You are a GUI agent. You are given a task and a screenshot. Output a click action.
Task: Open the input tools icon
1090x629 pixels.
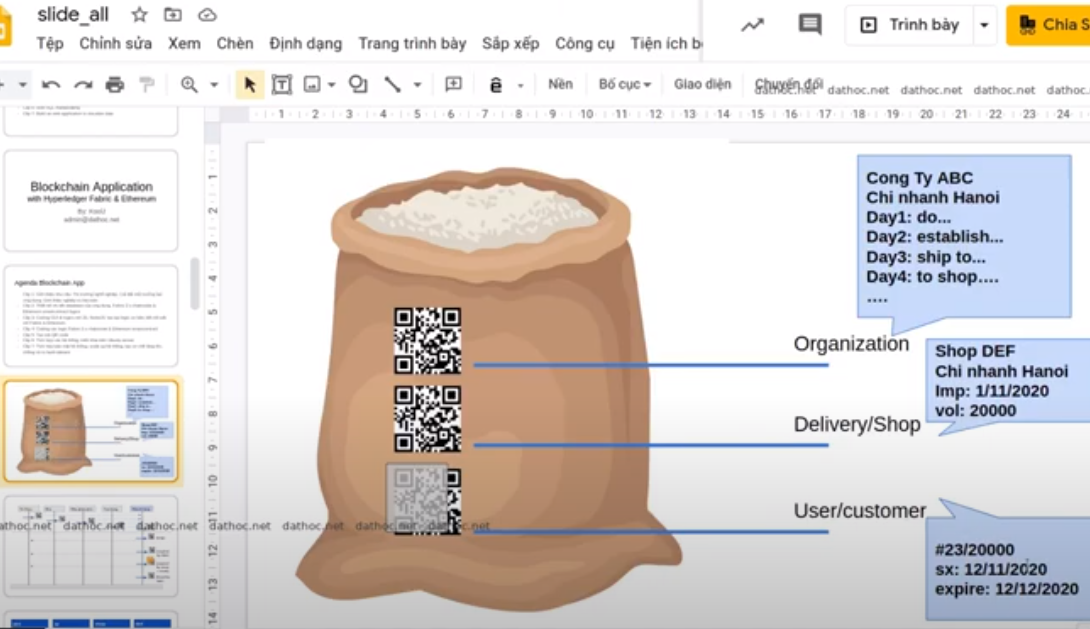[x=496, y=85]
